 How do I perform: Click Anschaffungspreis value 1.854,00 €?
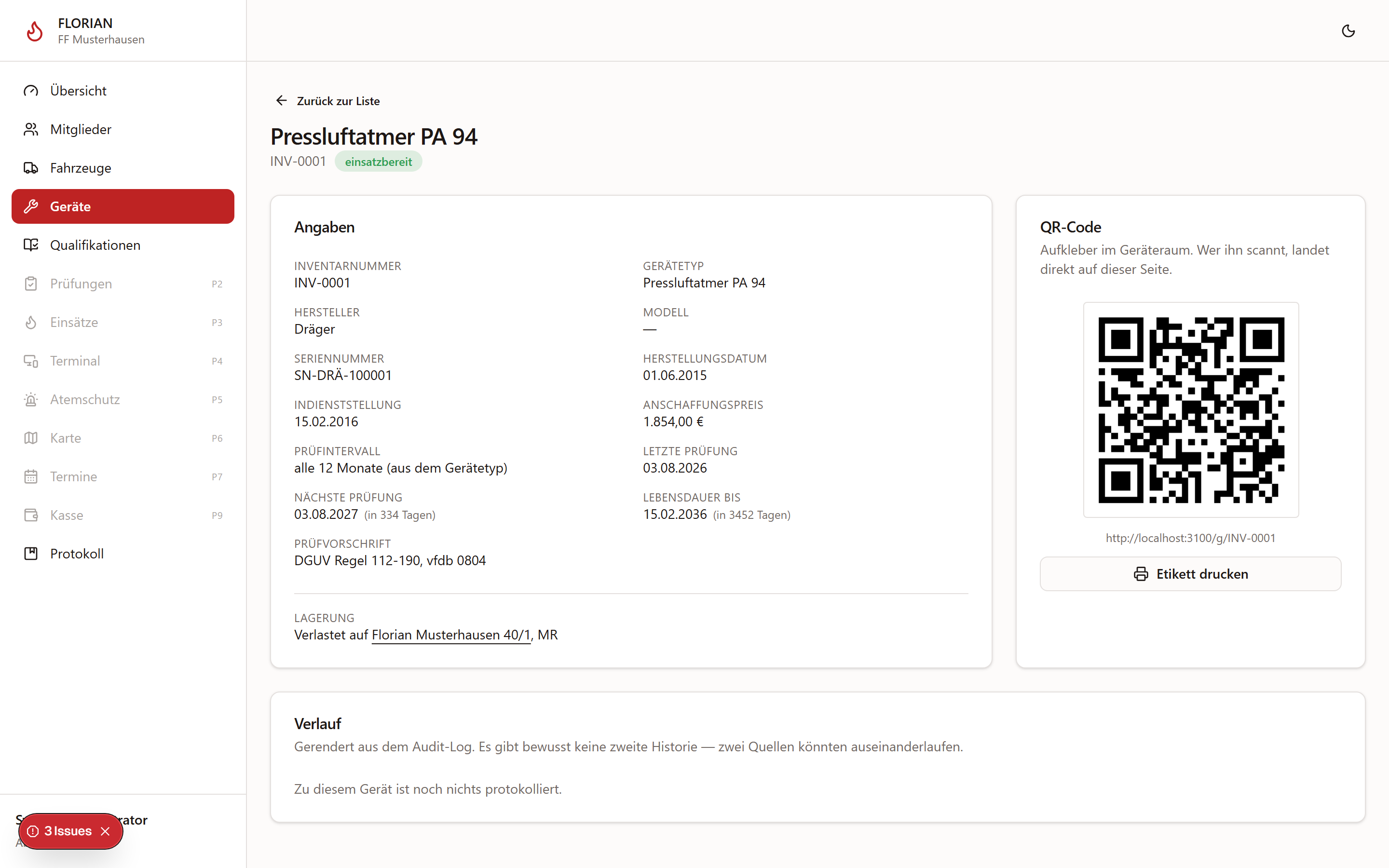tap(673, 422)
